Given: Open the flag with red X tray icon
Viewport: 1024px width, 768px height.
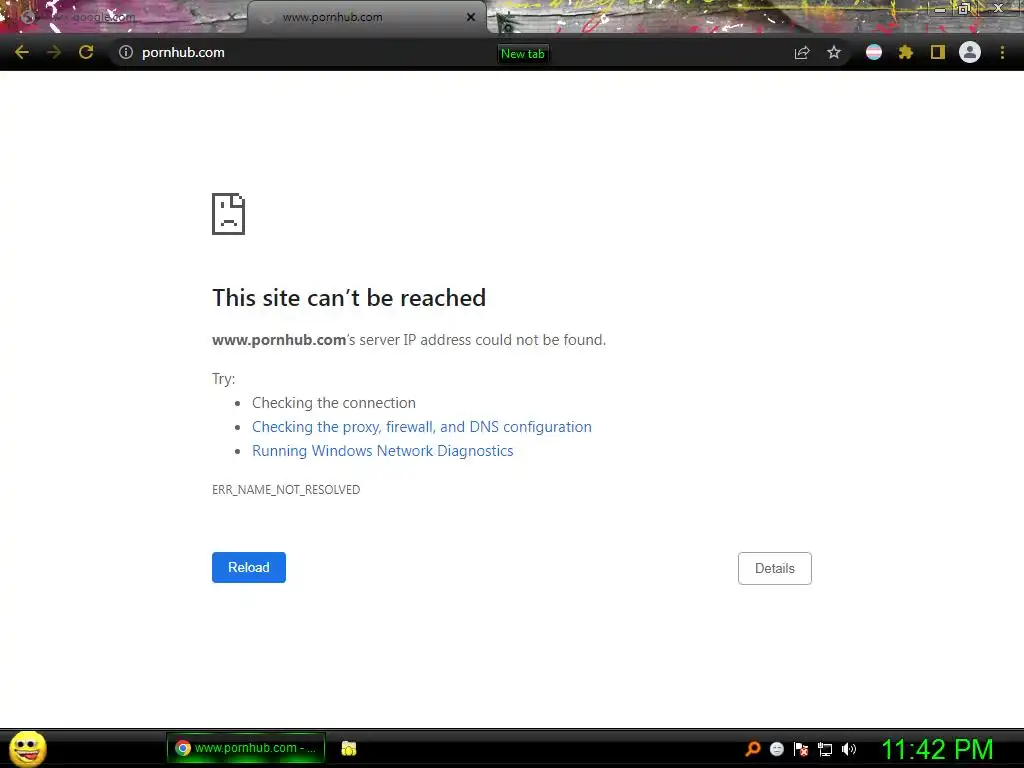Looking at the screenshot, I should click(801, 749).
